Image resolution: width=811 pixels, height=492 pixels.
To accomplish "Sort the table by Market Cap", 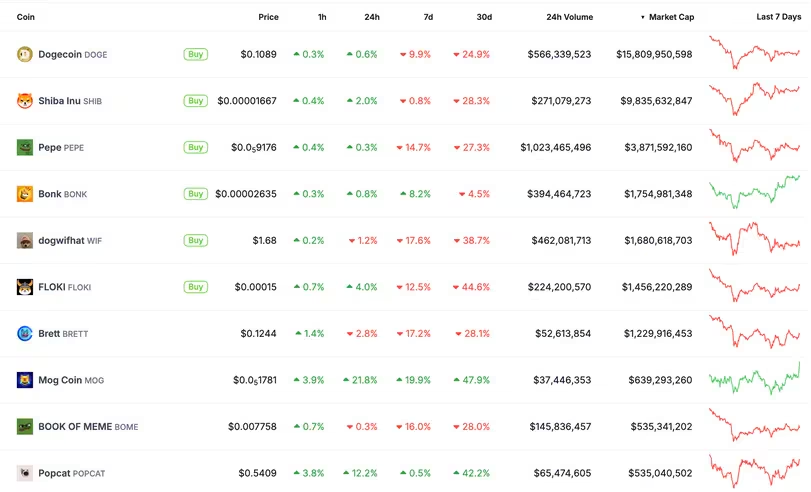I will [x=667, y=17].
